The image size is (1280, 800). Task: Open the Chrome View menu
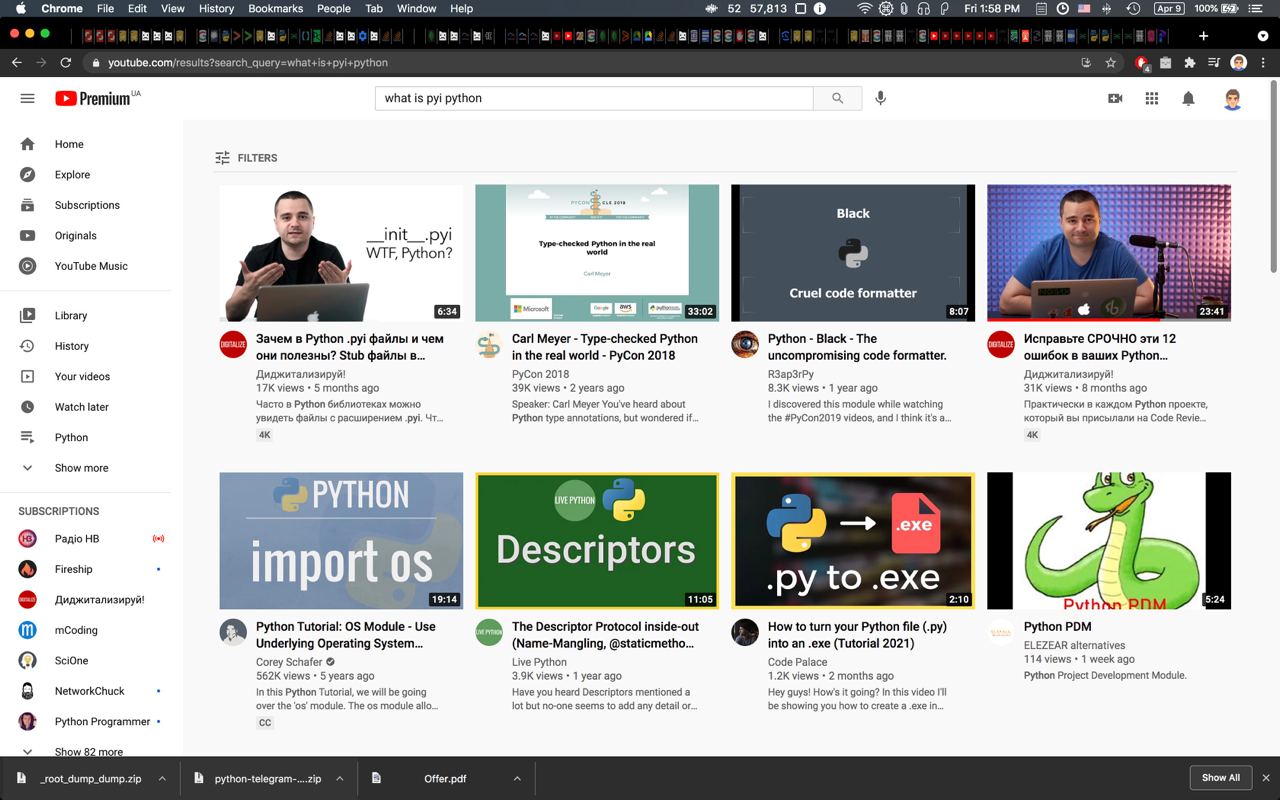pyautogui.click(x=173, y=8)
